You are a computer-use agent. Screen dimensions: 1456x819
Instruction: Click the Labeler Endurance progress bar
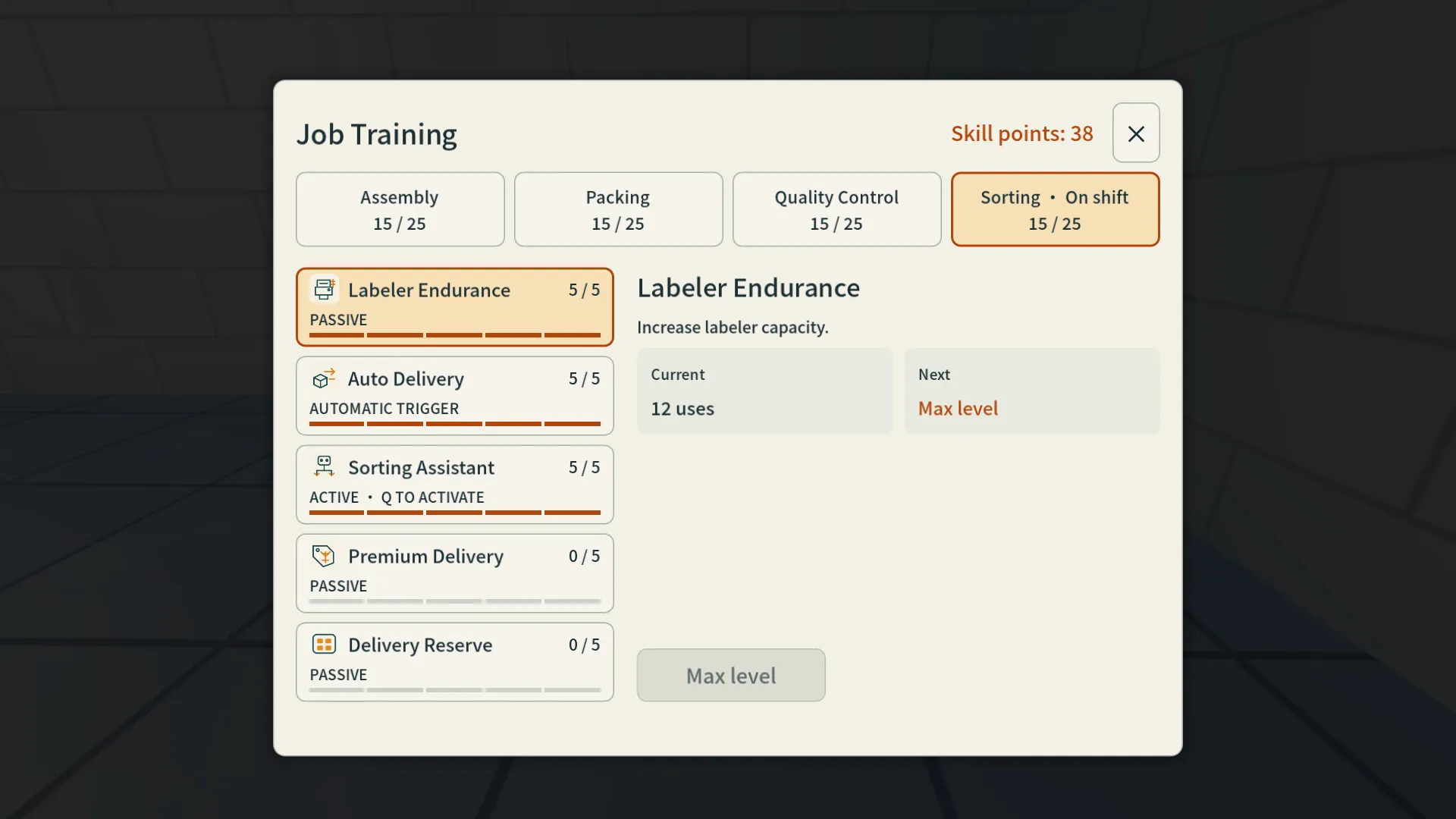(455, 334)
